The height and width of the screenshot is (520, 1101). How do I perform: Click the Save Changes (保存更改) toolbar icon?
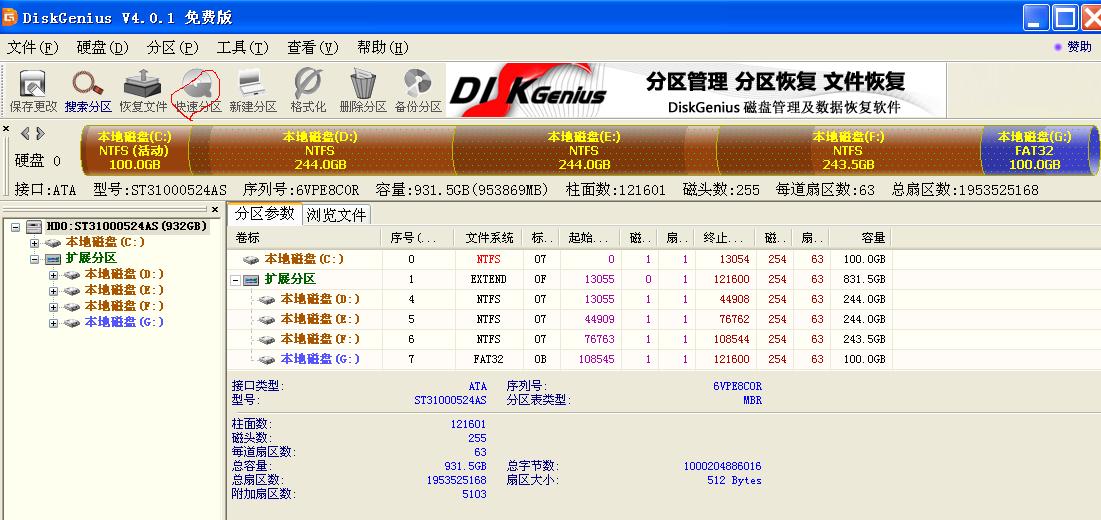(32, 91)
